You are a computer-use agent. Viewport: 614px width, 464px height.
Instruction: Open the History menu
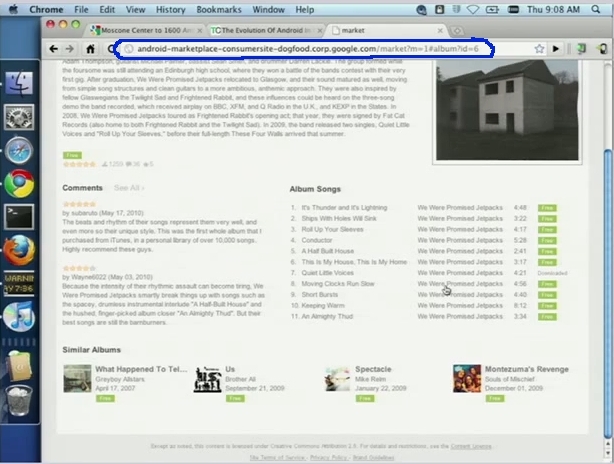171,9
